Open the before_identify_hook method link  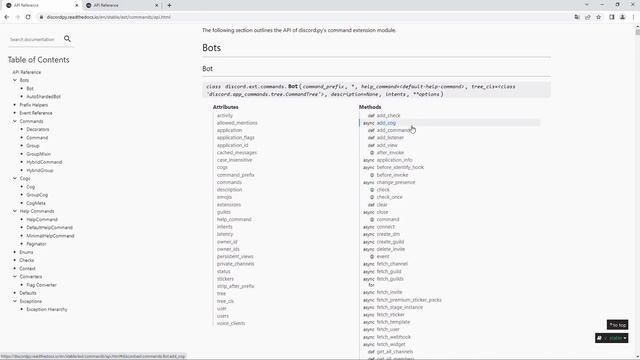tap(400, 167)
